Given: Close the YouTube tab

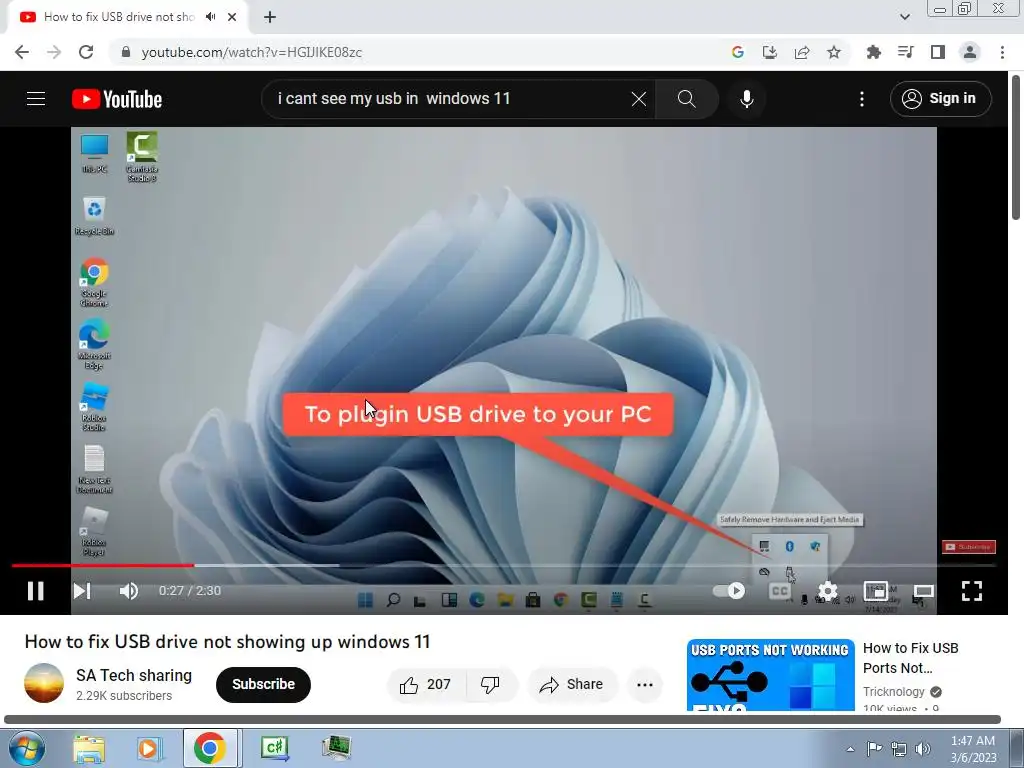Looking at the screenshot, I should pos(232,17).
